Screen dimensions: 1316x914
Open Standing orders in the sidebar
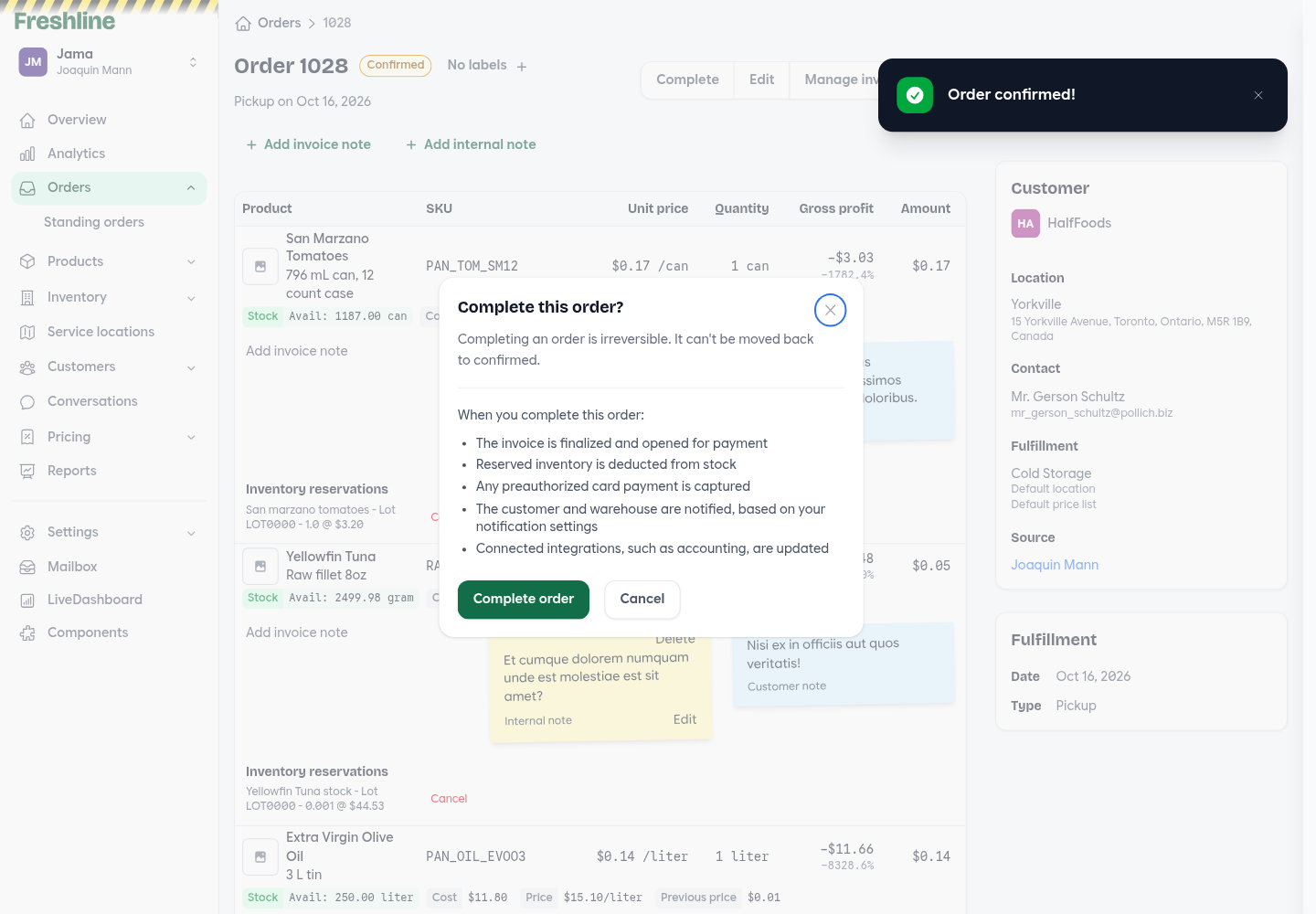pyautogui.click(x=94, y=222)
